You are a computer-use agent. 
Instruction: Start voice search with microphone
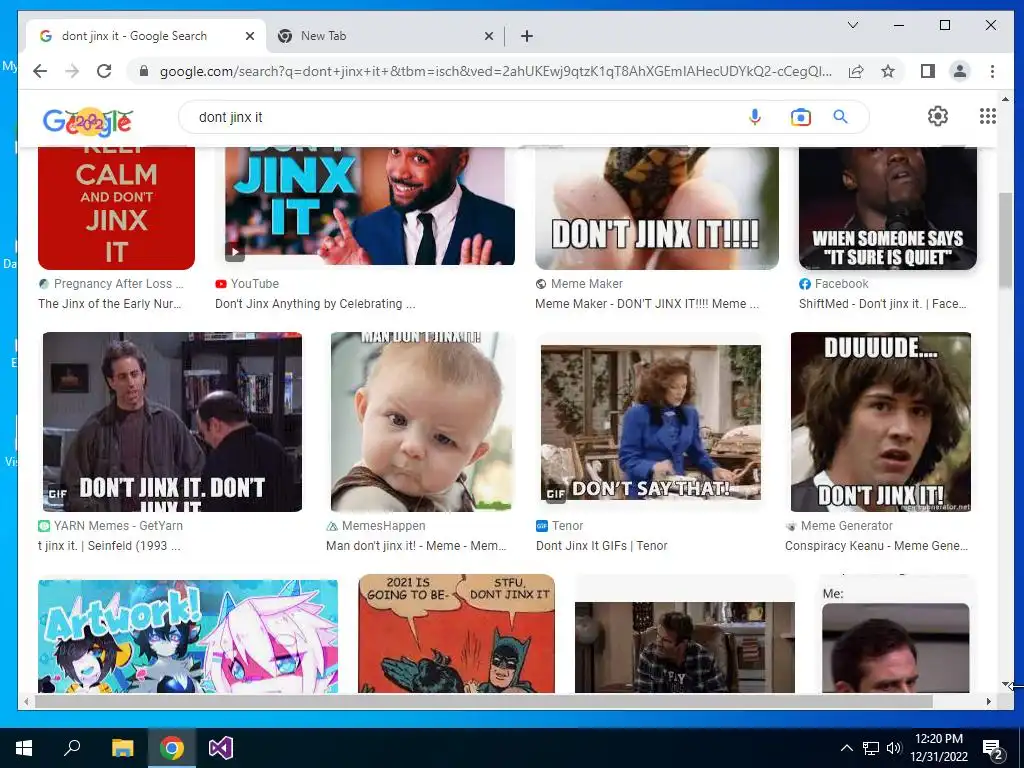755,117
